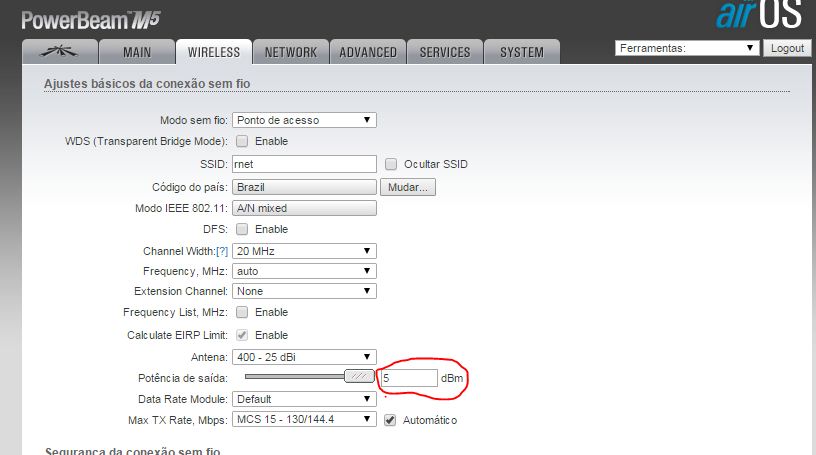Screen dimensions: 816x455
Task: Open the Max TX Rate dropdown
Action: [x=304, y=419]
